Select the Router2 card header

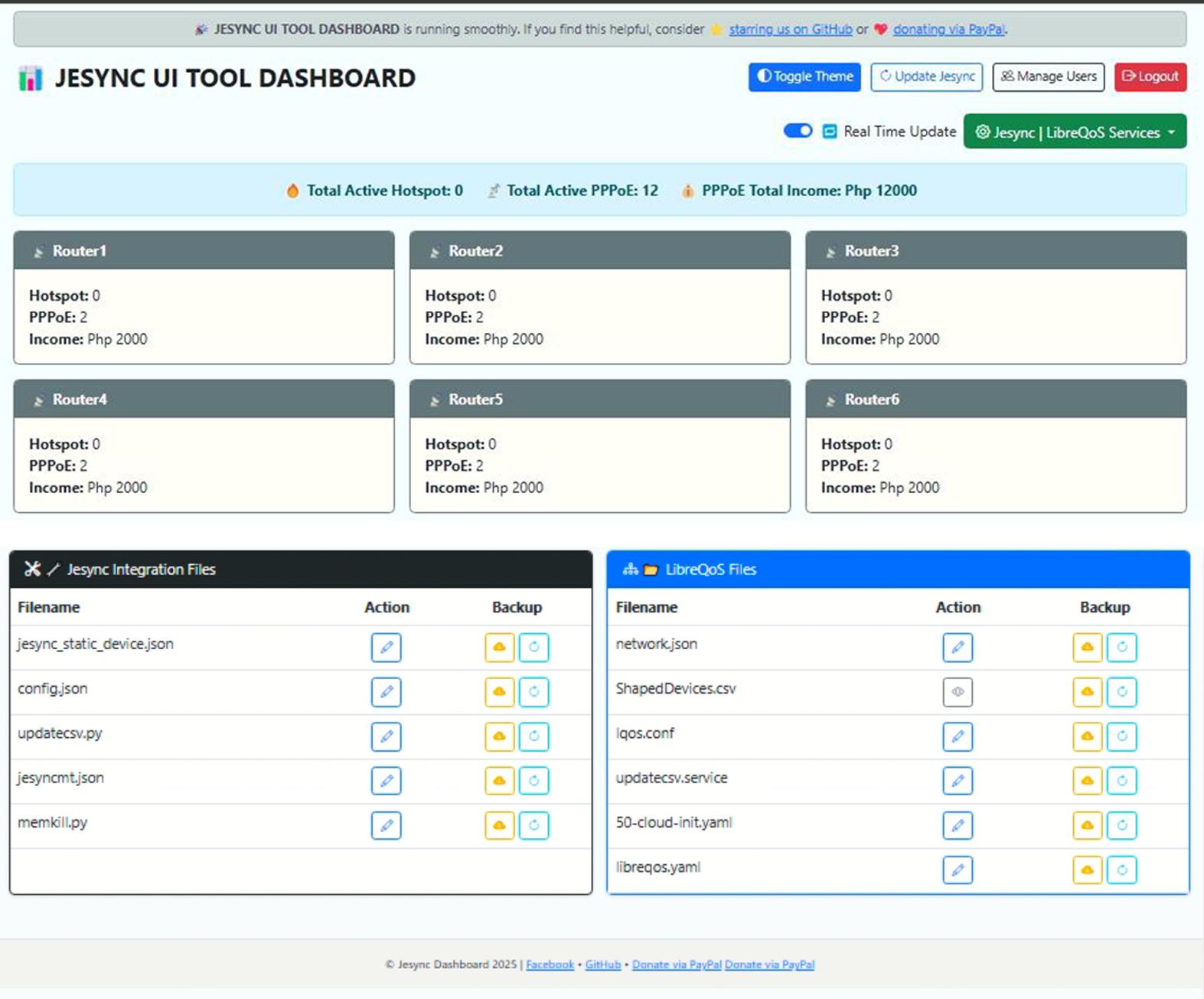tap(600, 250)
